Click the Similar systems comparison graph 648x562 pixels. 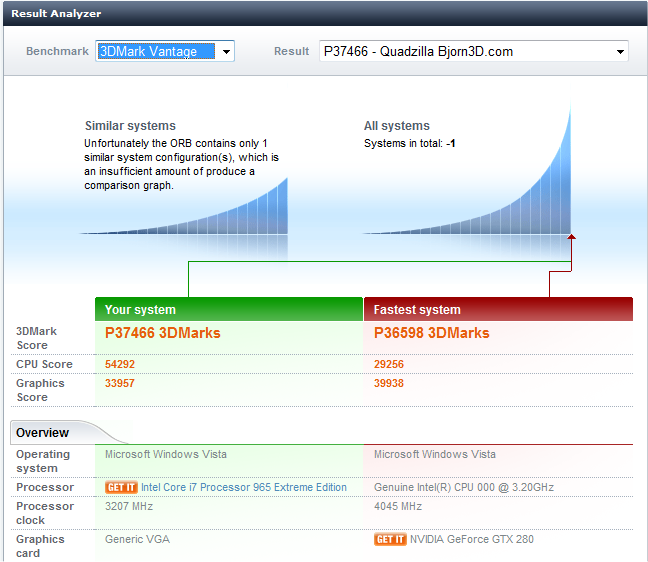click(184, 207)
